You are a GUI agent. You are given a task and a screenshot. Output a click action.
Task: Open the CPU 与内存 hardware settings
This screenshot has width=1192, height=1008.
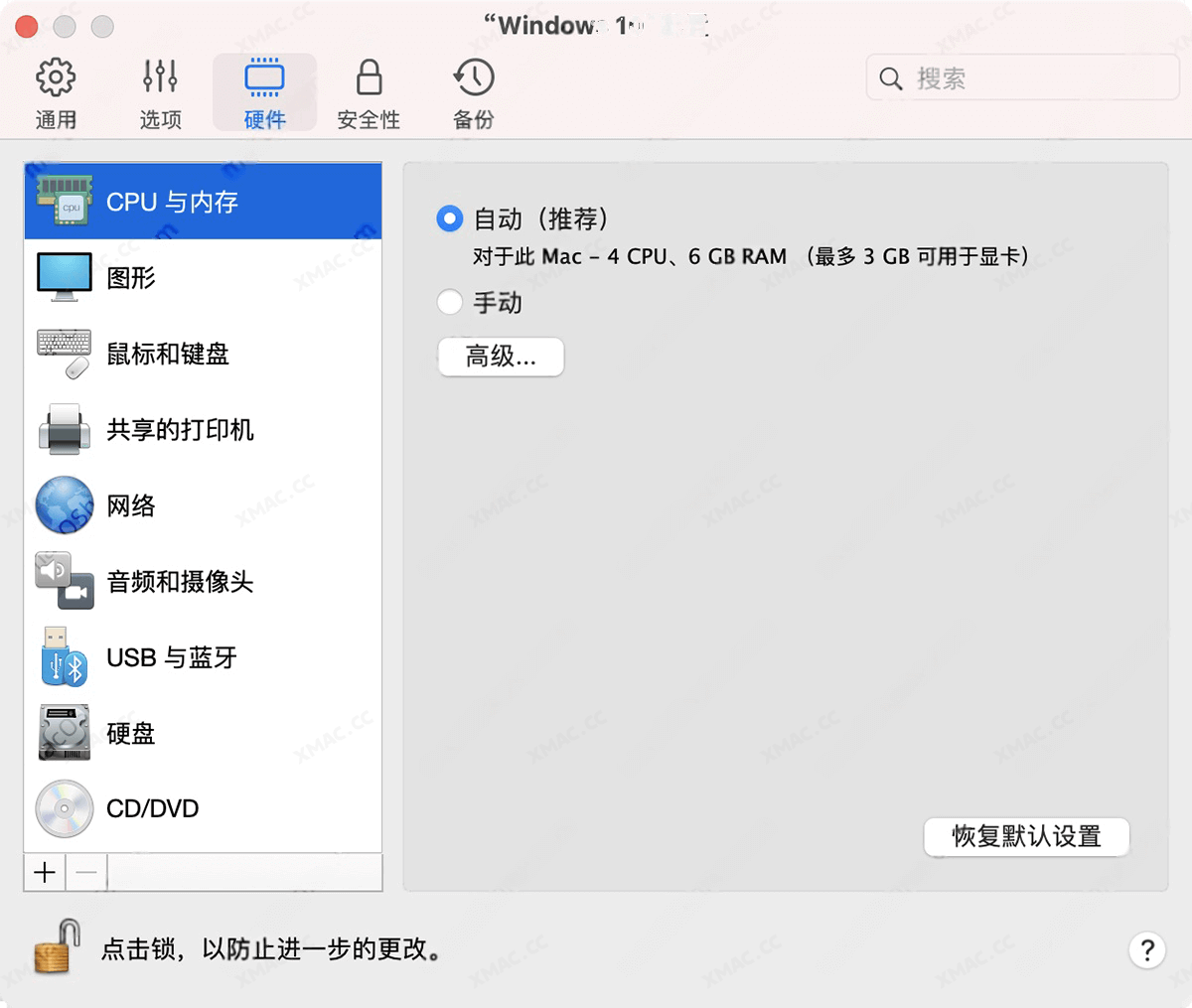169,201
